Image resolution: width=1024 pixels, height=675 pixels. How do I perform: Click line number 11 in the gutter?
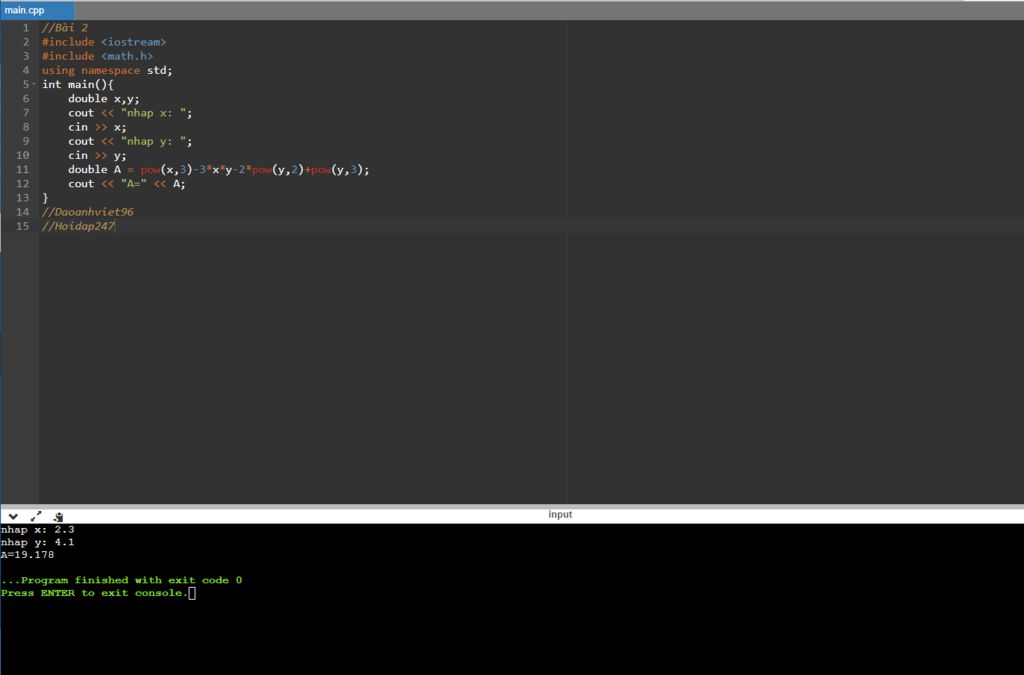22,170
